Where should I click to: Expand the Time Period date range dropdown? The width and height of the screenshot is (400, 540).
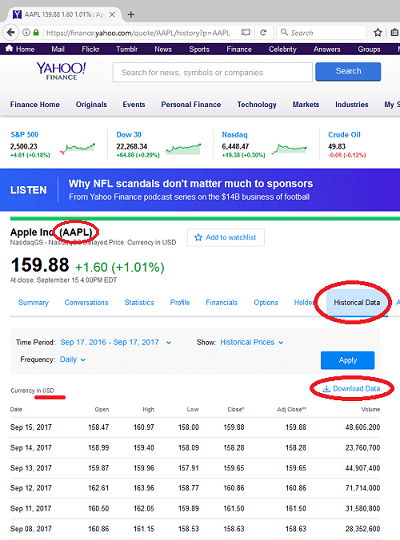(x=116, y=342)
